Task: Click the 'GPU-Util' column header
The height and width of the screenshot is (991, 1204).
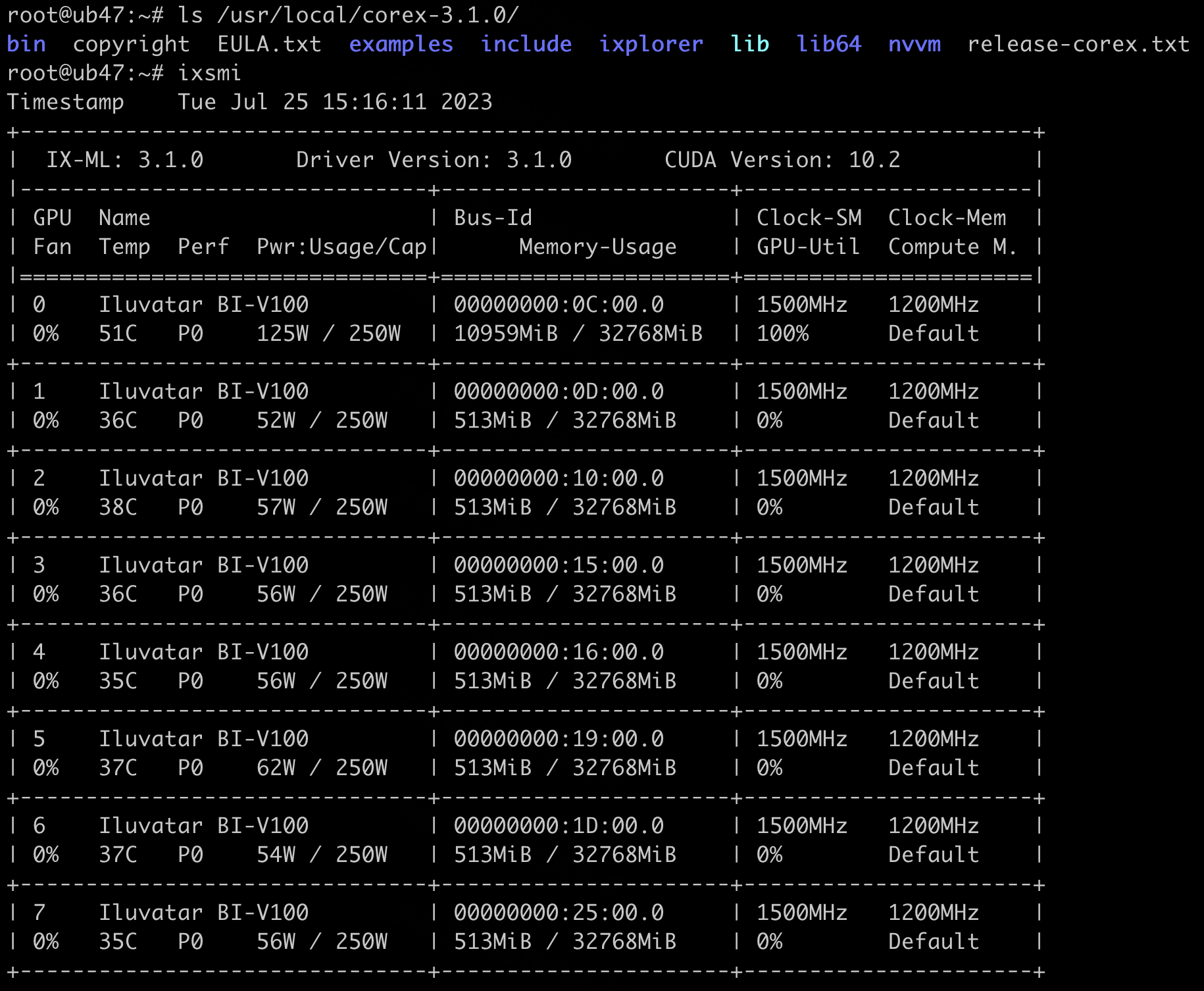Action: point(809,247)
